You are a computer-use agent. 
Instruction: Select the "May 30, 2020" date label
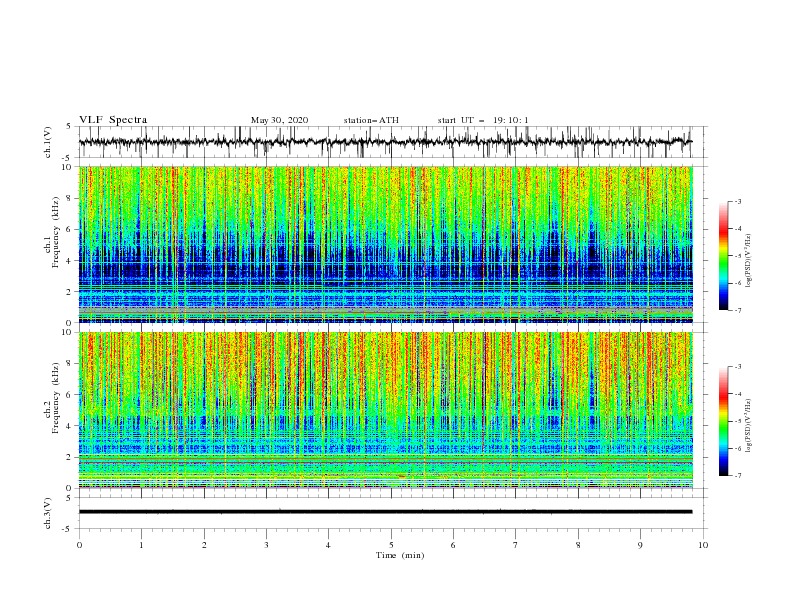(x=279, y=120)
